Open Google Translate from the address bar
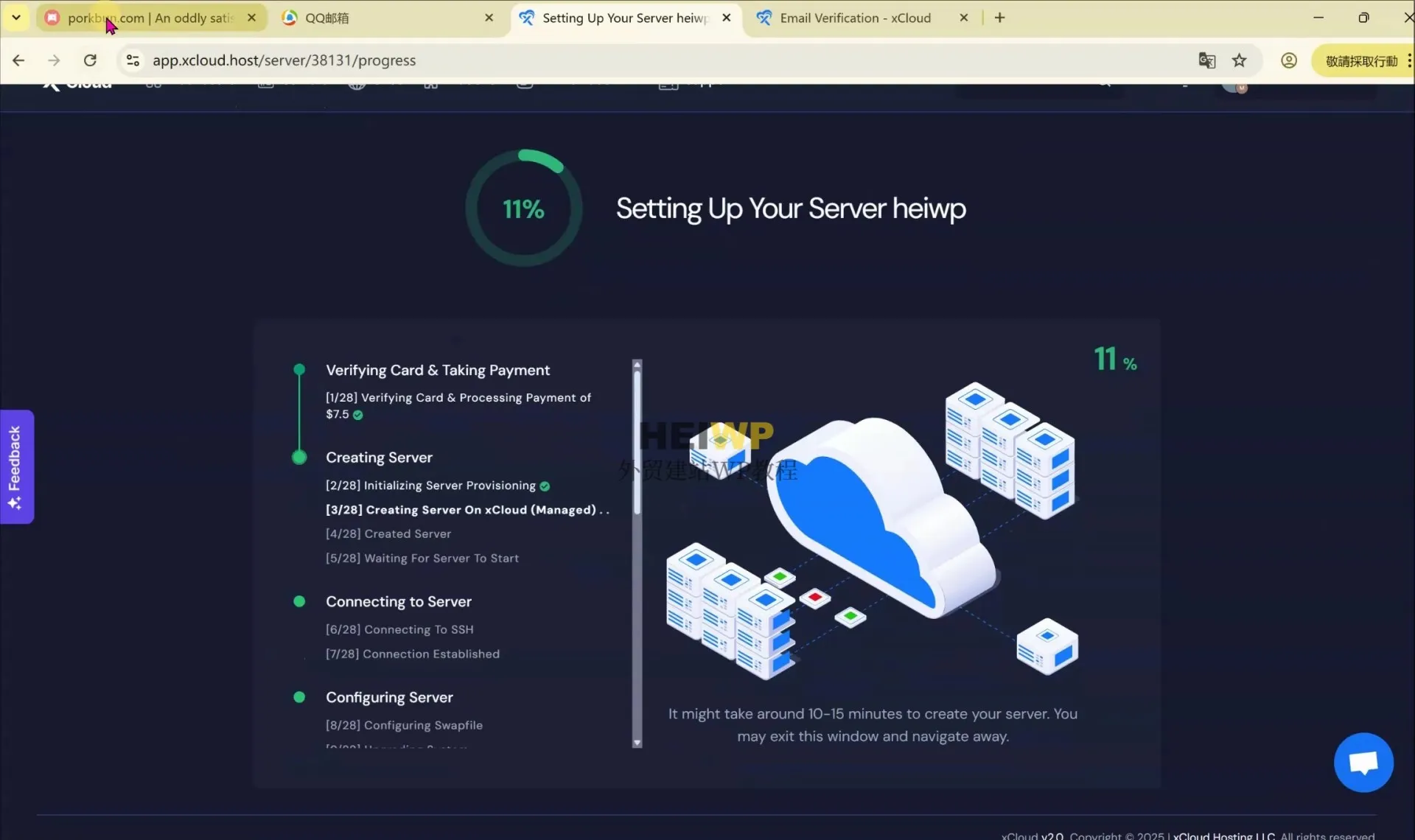The height and width of the screenshot is (840, 1415). [1207, 60]
